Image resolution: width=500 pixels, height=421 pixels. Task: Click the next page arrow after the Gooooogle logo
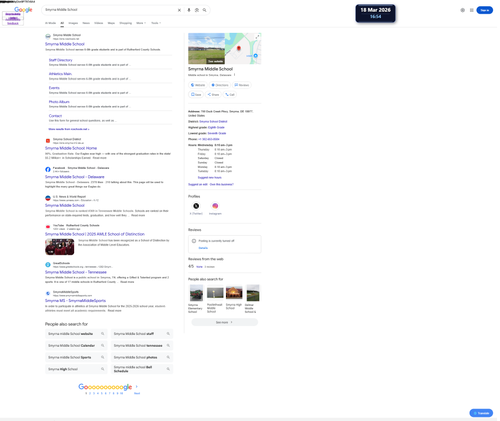[x=137, y=387]
